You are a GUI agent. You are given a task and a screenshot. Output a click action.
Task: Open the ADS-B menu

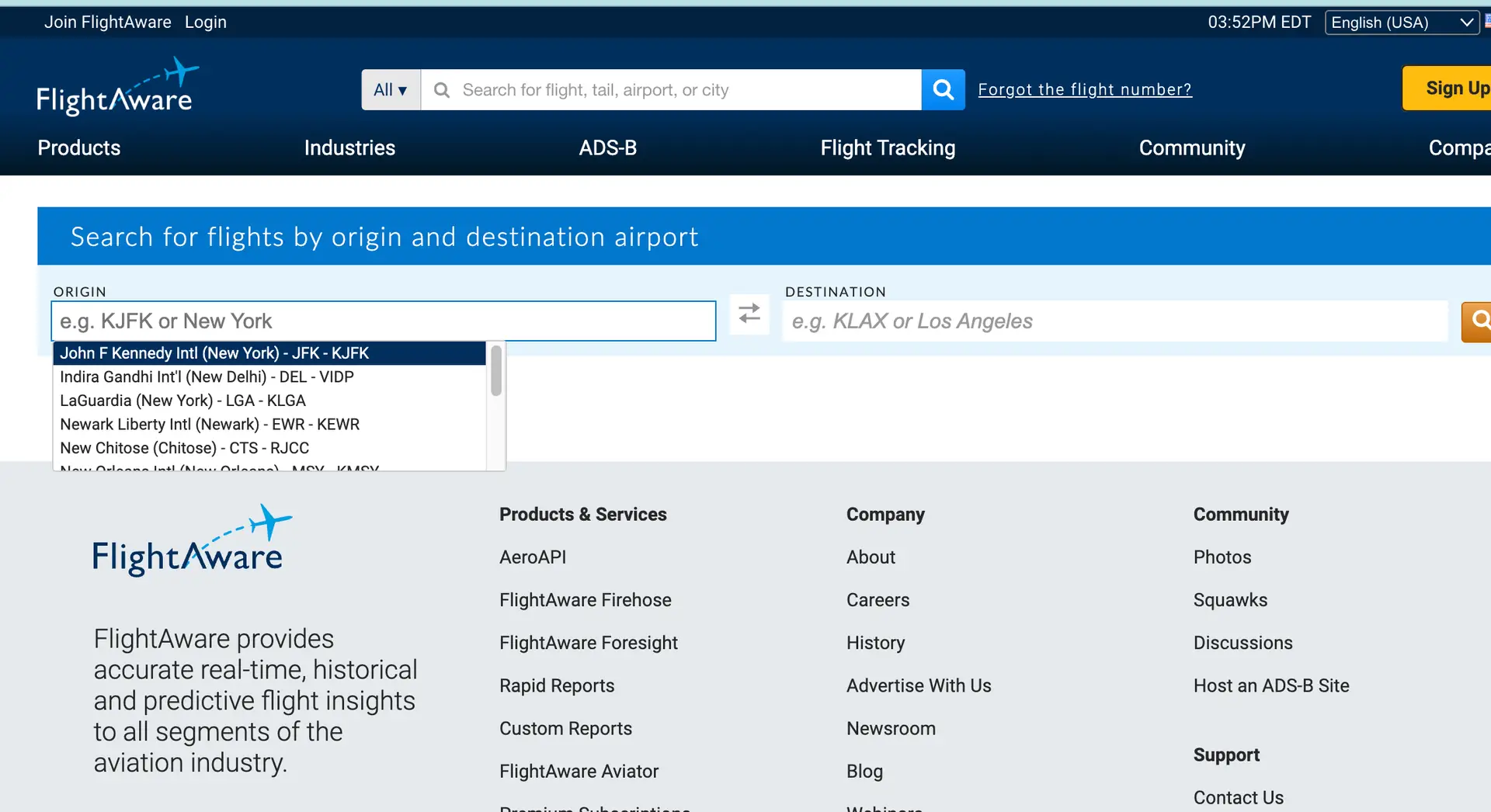point(608,147)
